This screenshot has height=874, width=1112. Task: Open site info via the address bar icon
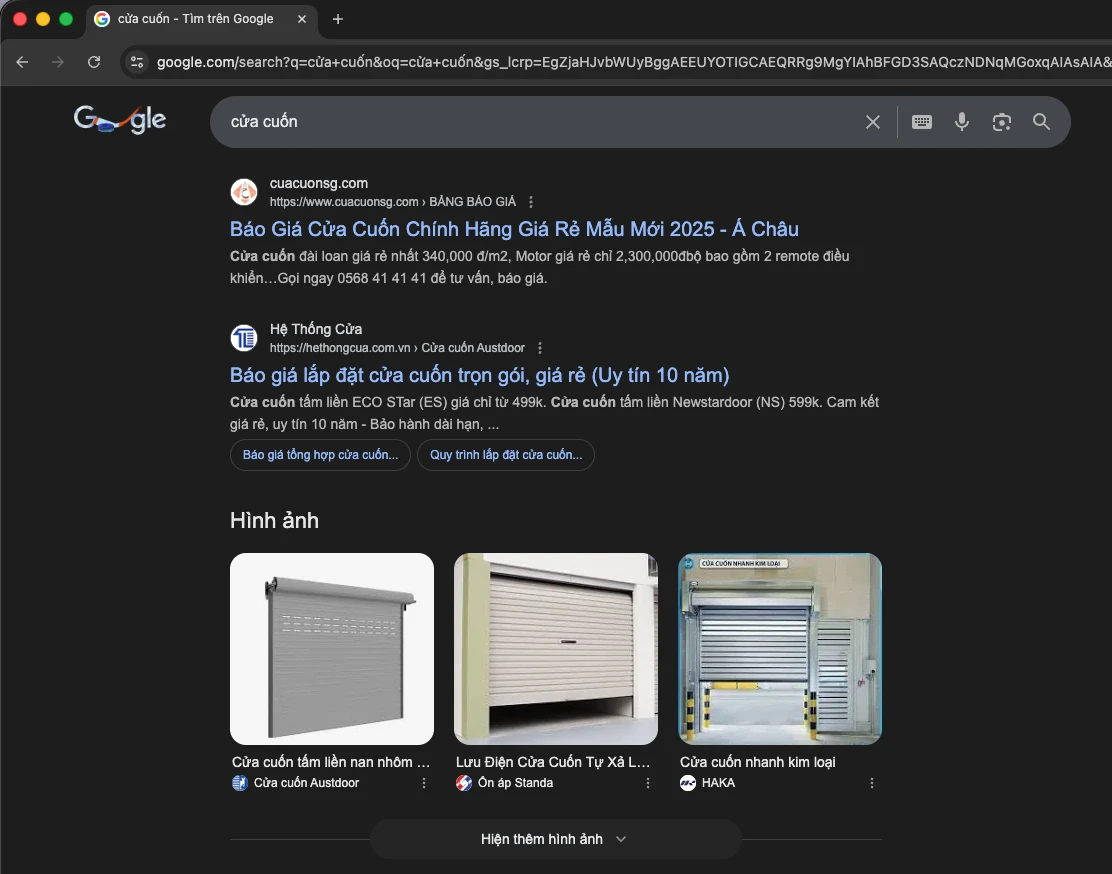tap(135, 62)
